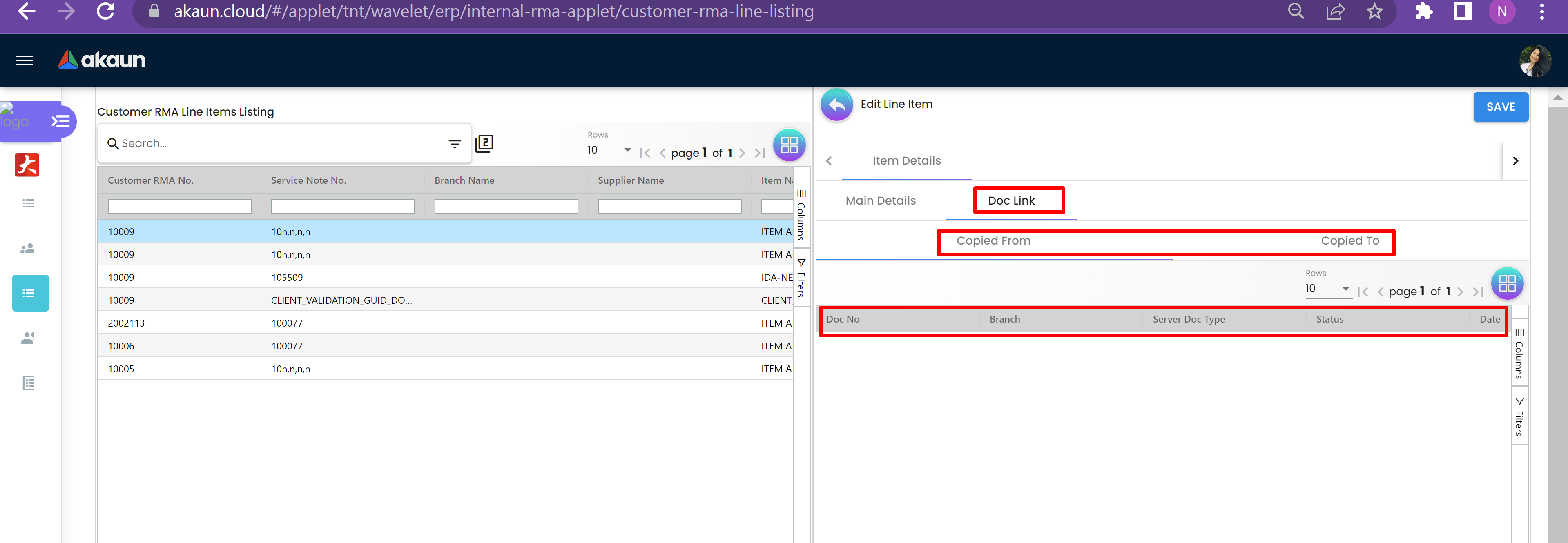Sort by the Doc No column header
This screenshot has height=543, width=1568.
pyautogui.click(x=843, y=319)
